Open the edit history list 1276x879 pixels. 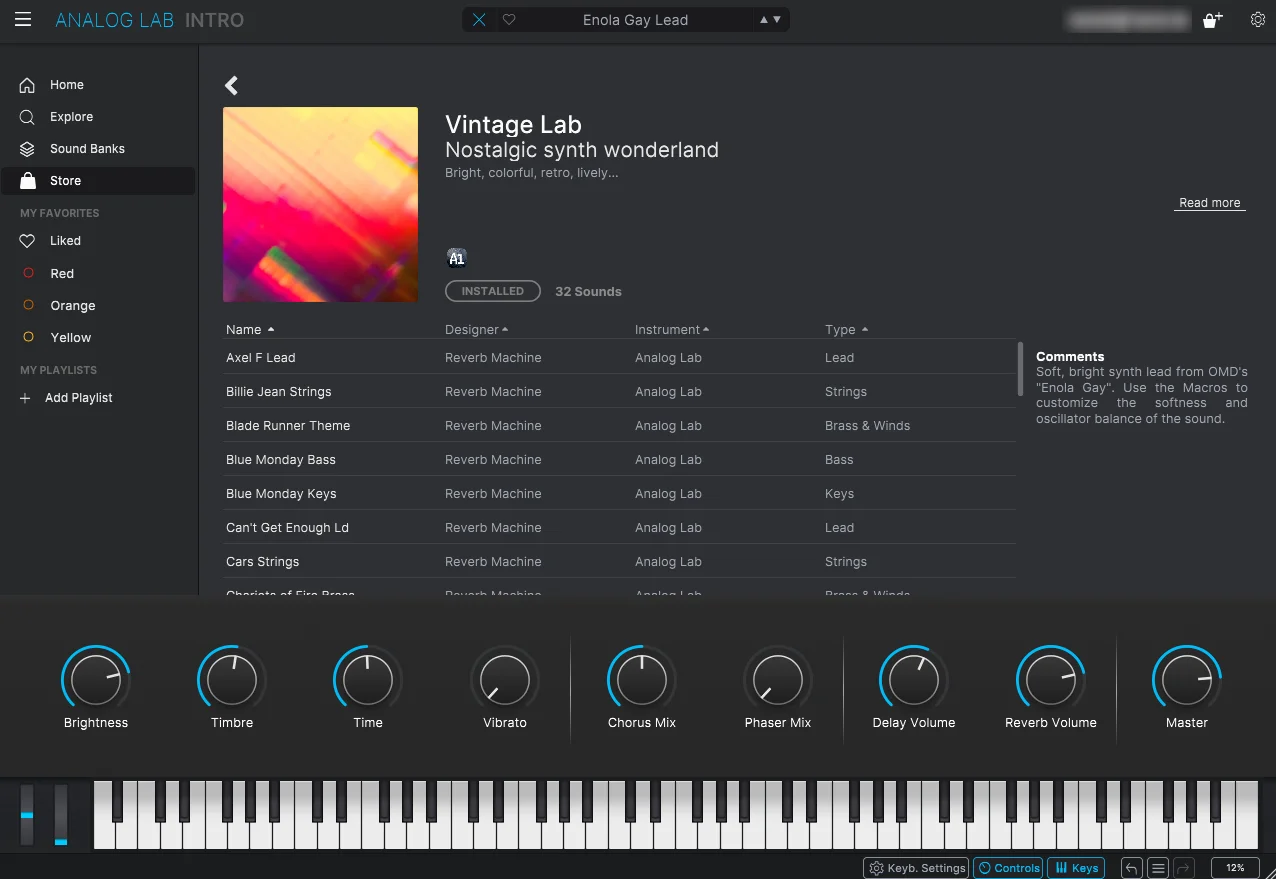pyautogui.click(x=1158, y=868)
